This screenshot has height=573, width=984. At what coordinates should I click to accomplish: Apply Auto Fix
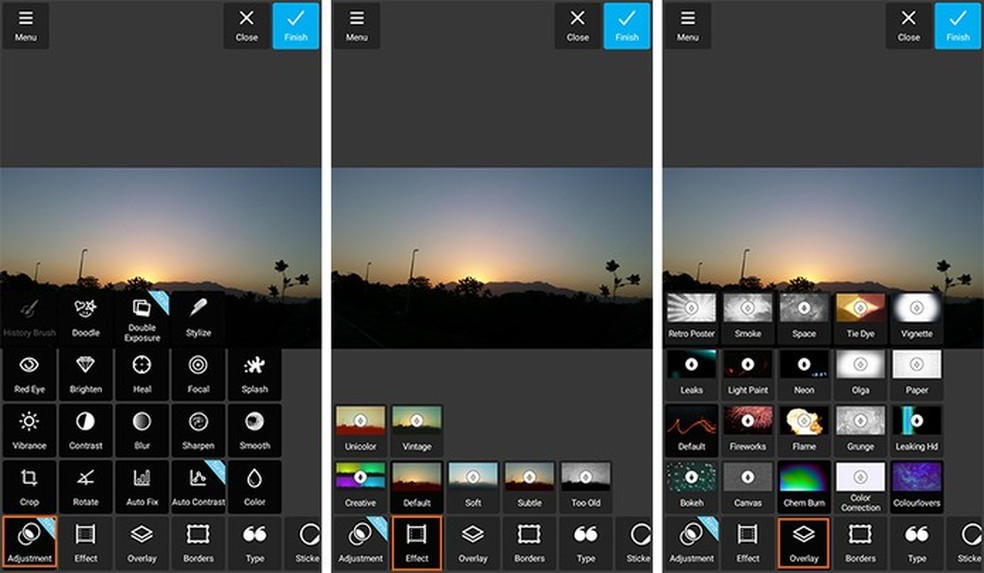coord(142,487)
